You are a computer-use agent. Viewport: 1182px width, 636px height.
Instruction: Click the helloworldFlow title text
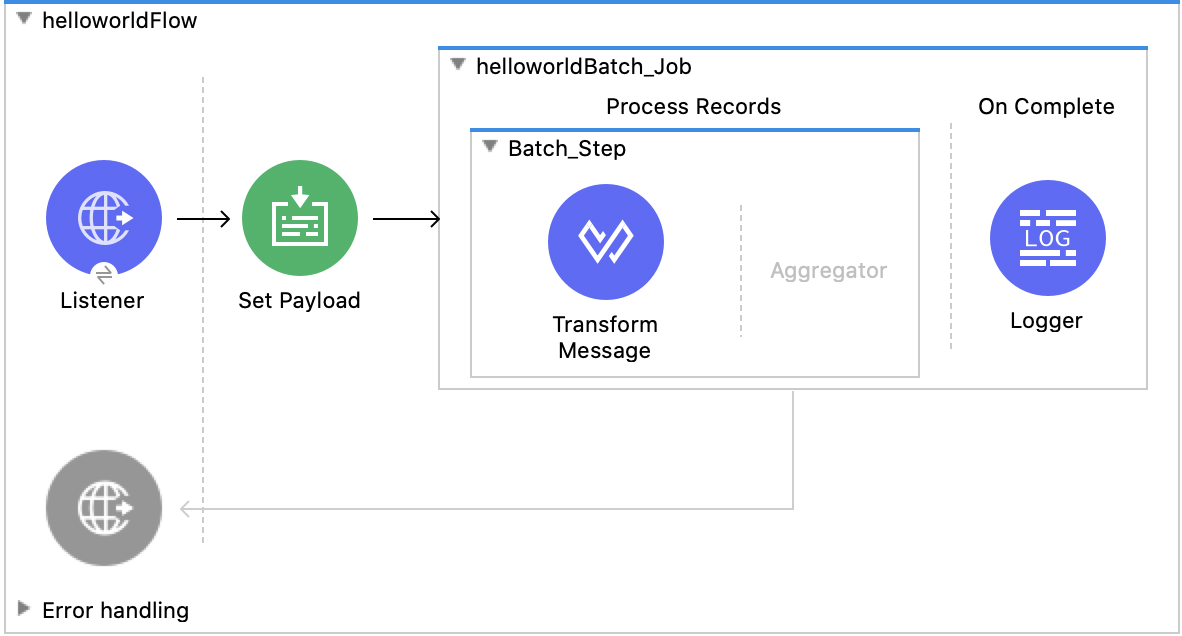coord(119,21)
